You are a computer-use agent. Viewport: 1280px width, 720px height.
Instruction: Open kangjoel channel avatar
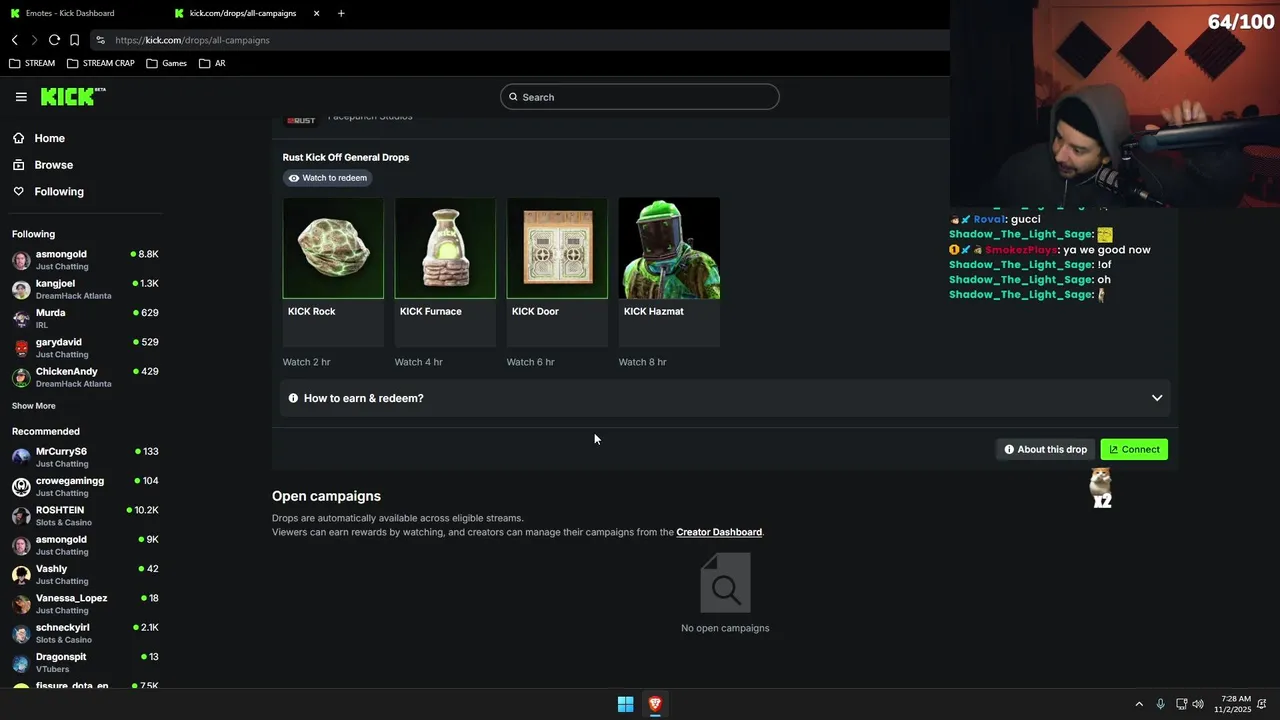click(x=21, y=290)
